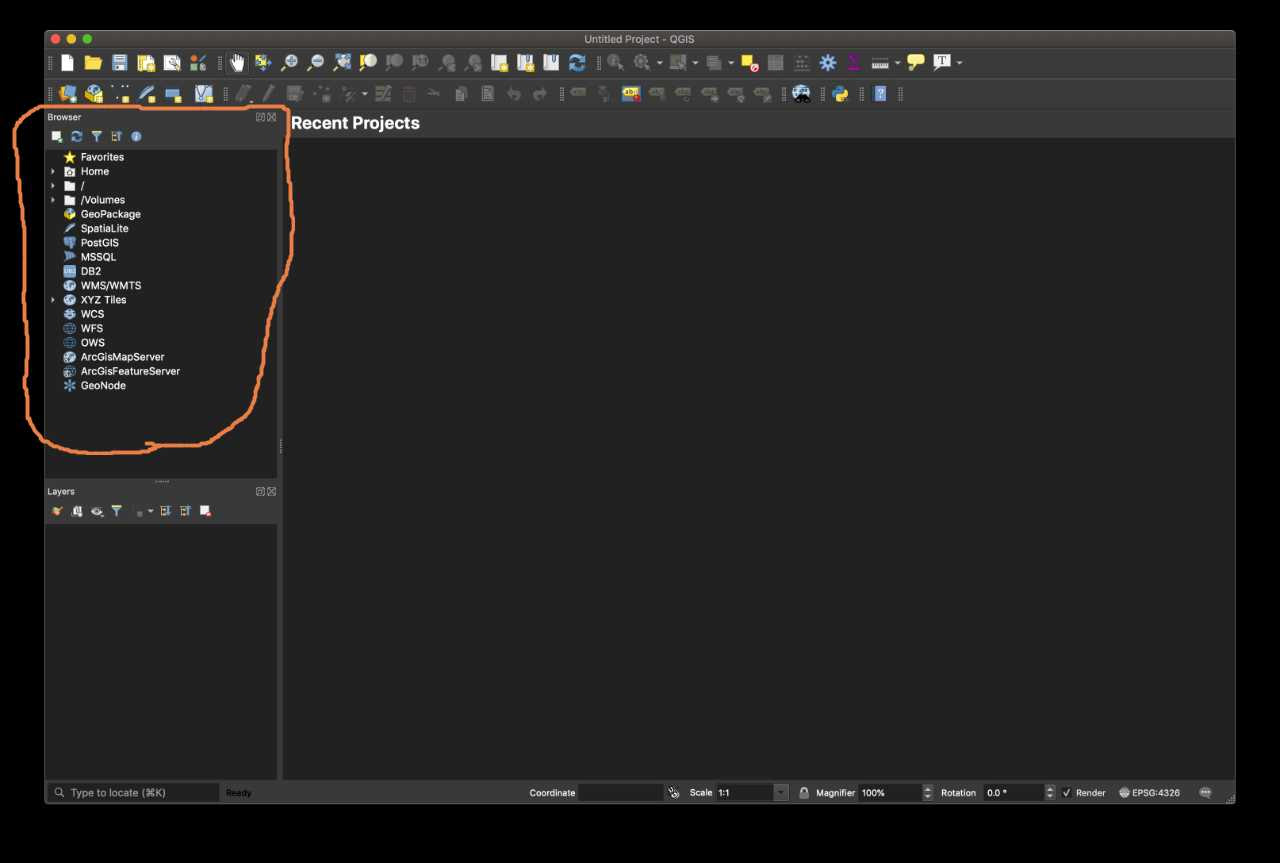Viewport: 1280px width, 863px height.
Task: Activate the Zoom In tool
Action: tap(289, 62)
